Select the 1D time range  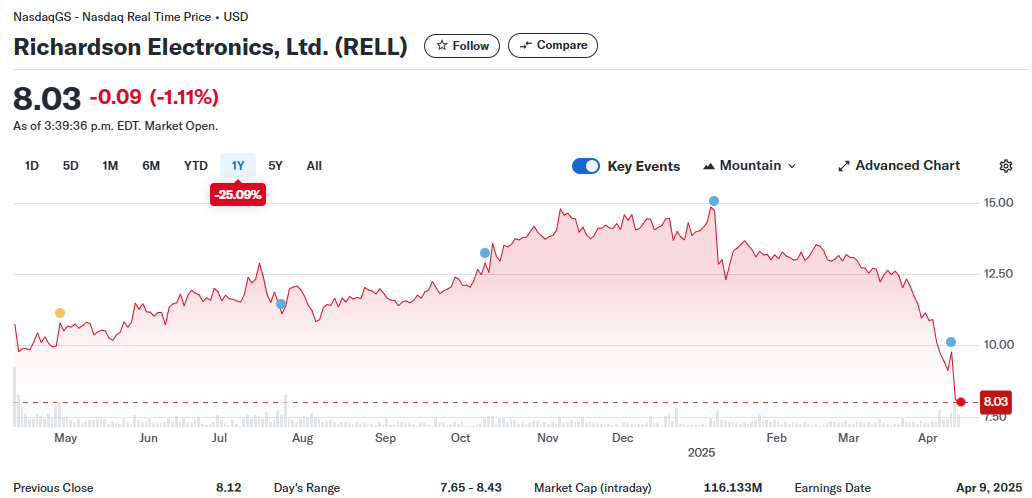[32, 166]
